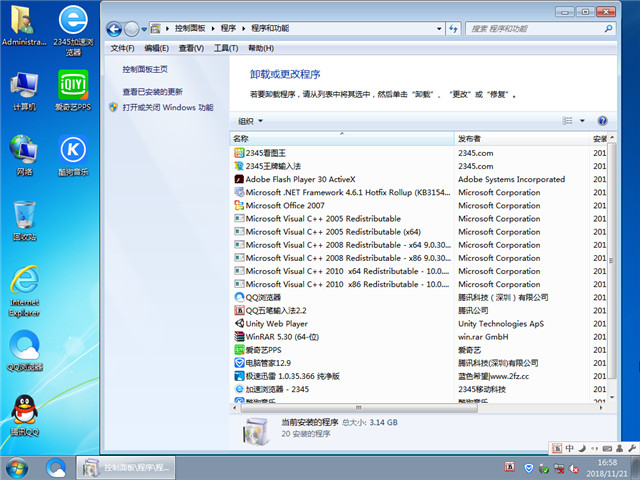This screenshot has width=640, height=480.
Task: Expand the arrow before 控制面板 breadcrumb
Action: tap(167, 29)
